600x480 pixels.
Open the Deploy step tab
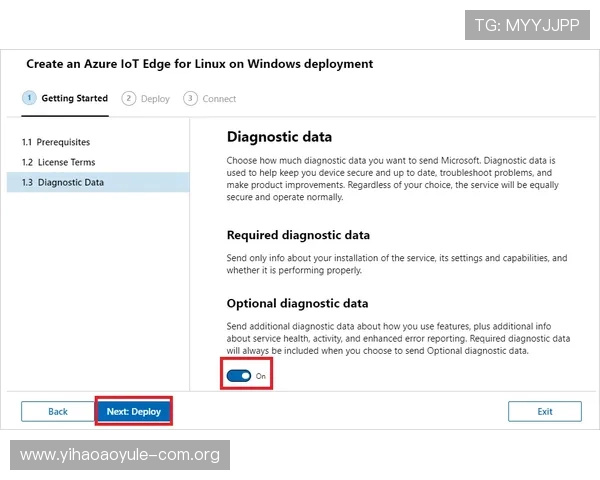coord(145,98)
